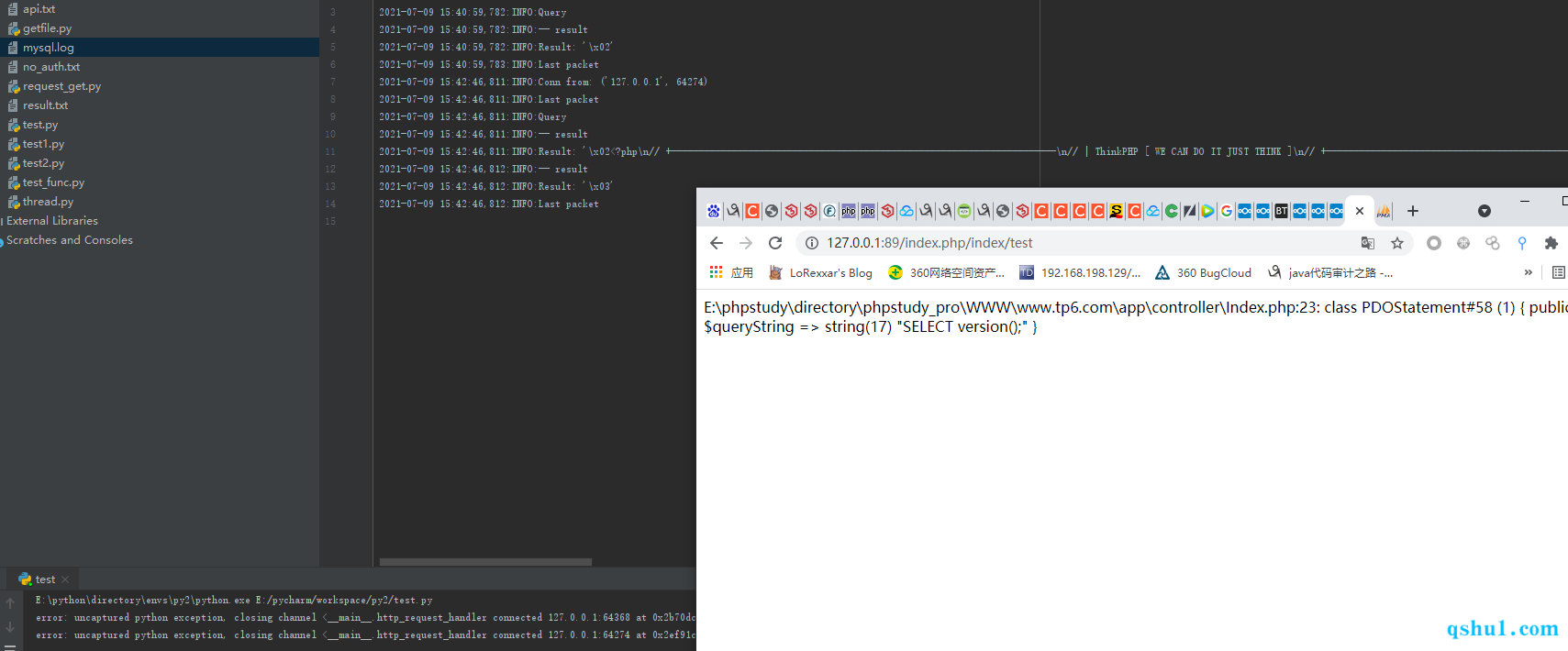
Task: Open a new Chrome tab
Action: [1413, 211]
